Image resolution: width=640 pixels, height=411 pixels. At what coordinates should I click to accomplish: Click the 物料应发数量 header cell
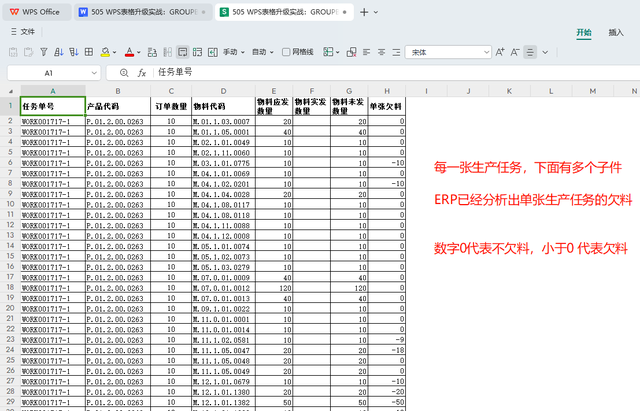coord(274,106)
